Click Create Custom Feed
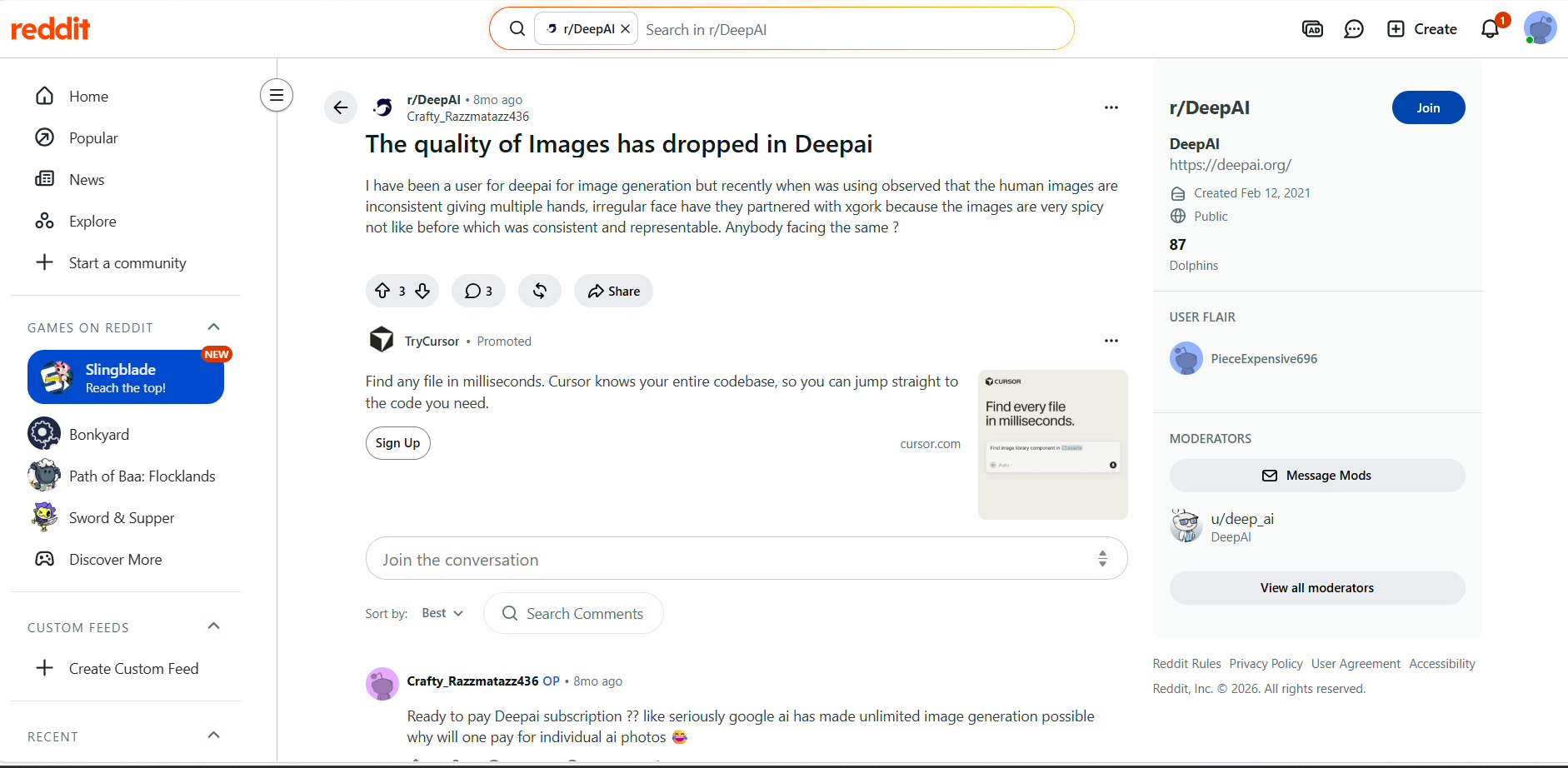This screenshot has height=768, width=1568. pyautogui.click(x=126, y=668)
